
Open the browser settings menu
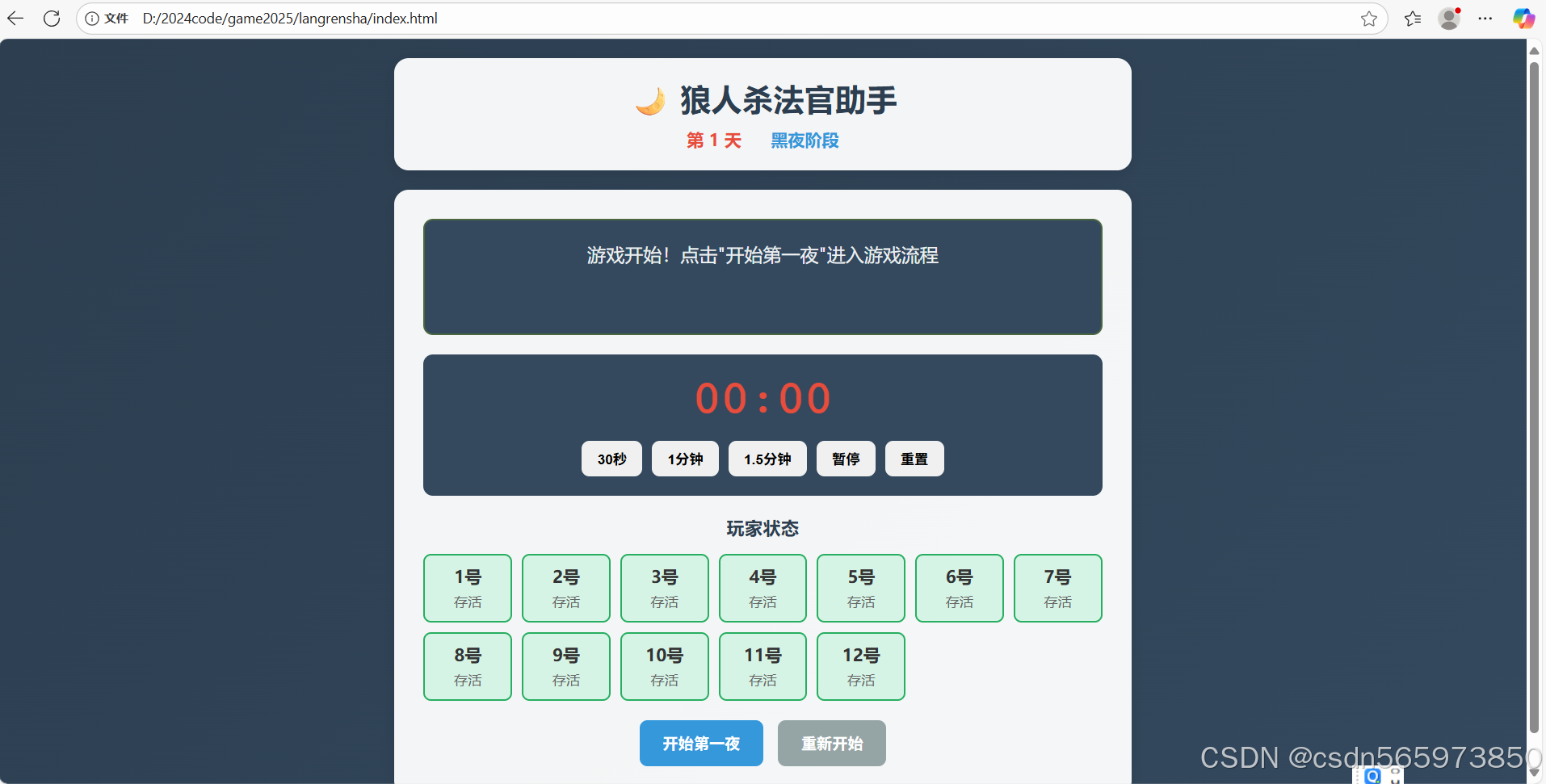1485,19
